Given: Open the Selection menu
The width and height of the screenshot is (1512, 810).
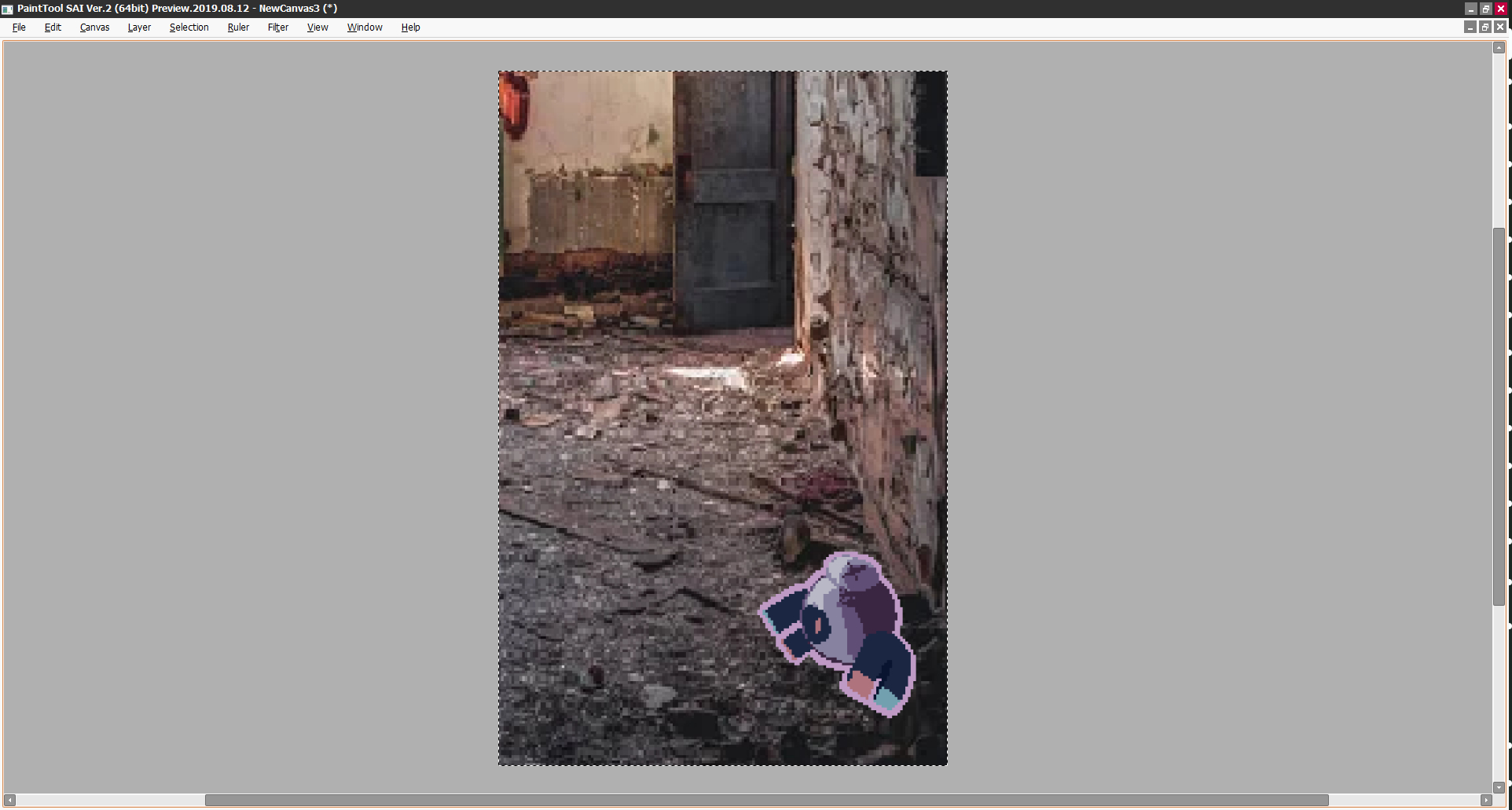Looking at the screenshot, I should [189, 27].
